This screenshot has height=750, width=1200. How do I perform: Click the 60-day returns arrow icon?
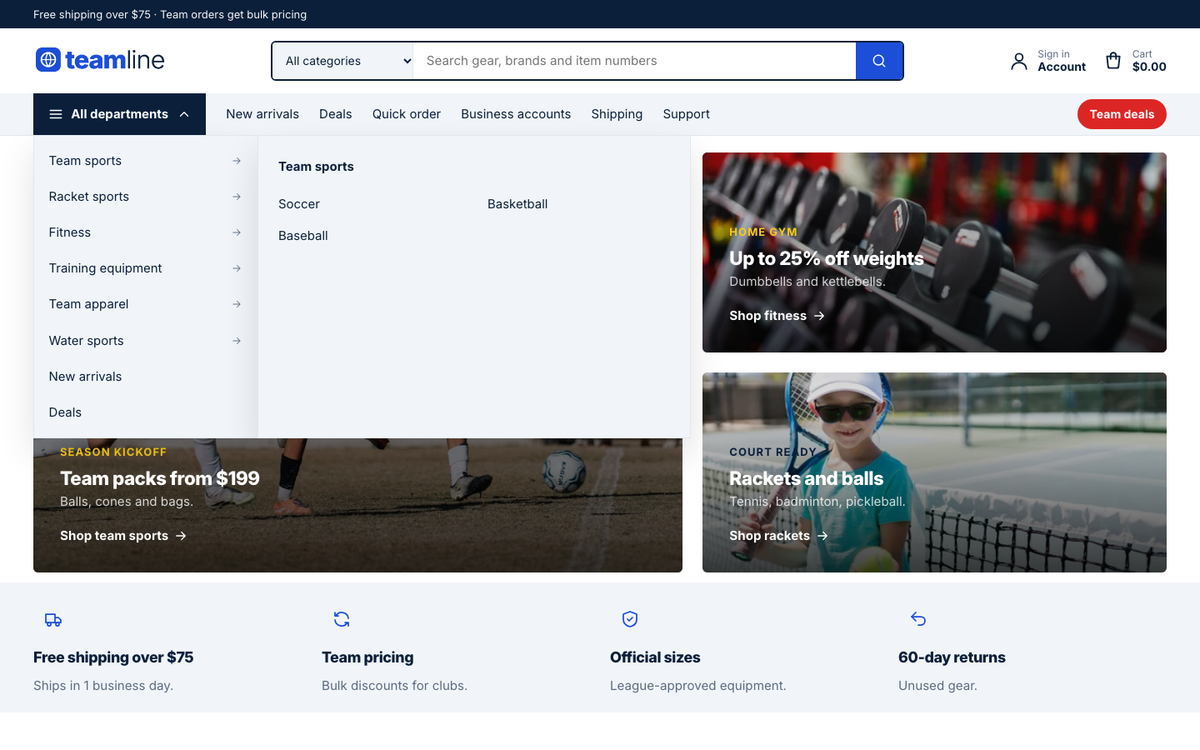918,619
